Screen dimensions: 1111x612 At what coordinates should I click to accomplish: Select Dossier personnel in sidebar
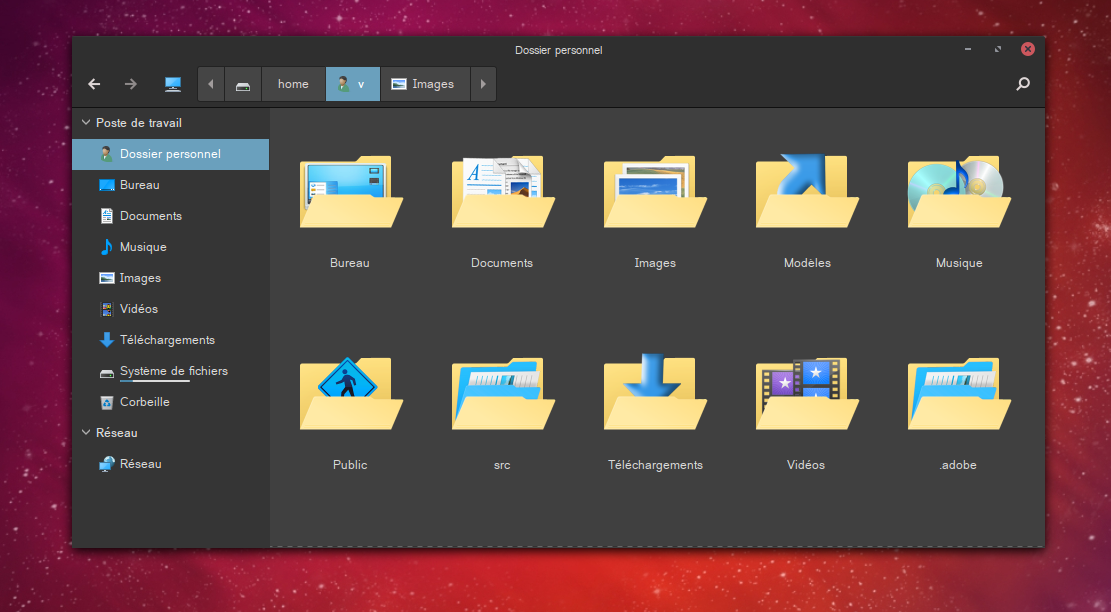pyautogui.click(x=171, y=154)
